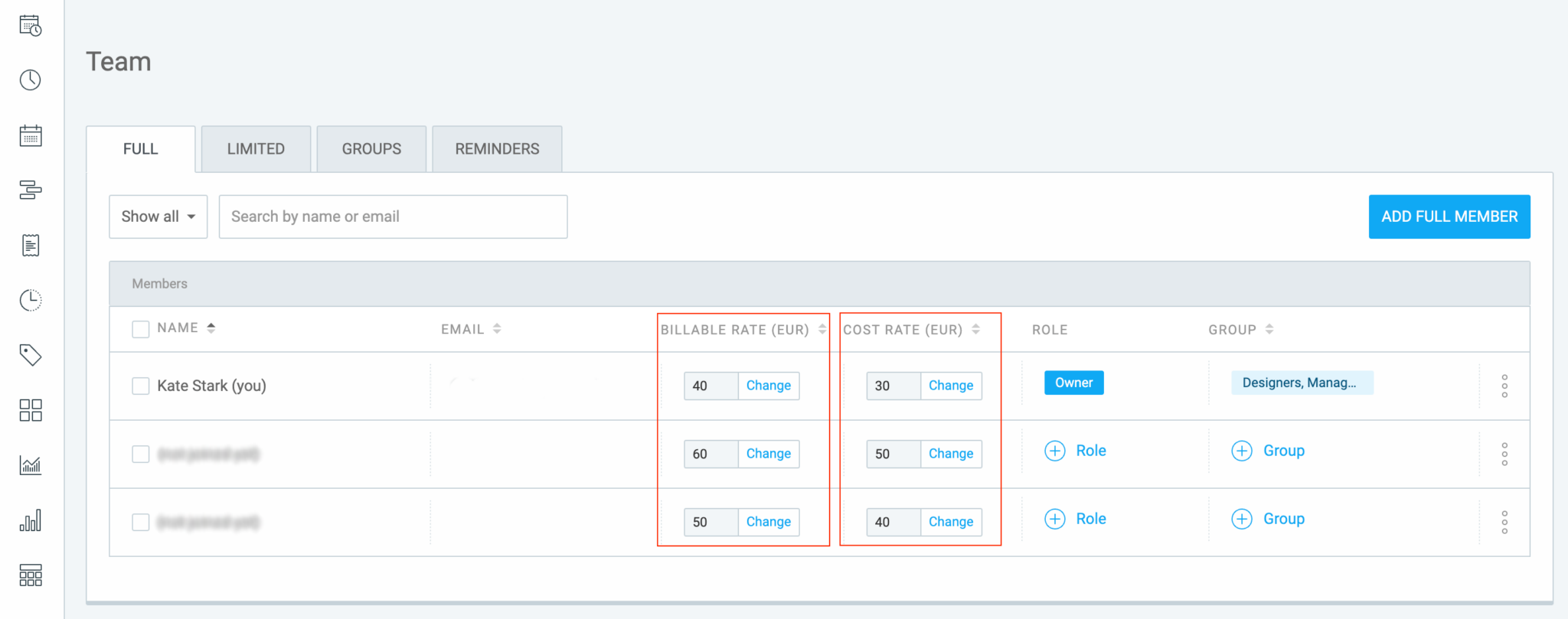Click the ADD FULL MEMBER button

pyautogui.click(x=1449, y=217)
